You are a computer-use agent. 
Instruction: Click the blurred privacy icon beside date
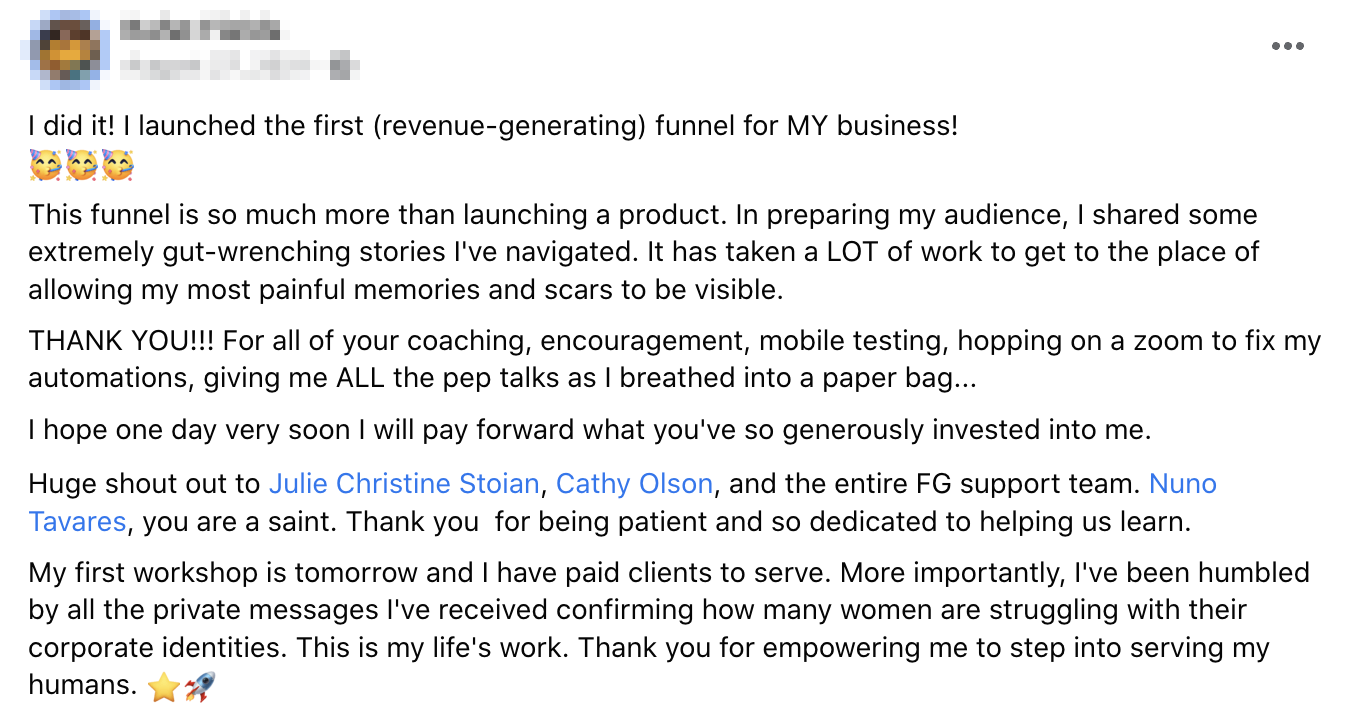point(344,67)
